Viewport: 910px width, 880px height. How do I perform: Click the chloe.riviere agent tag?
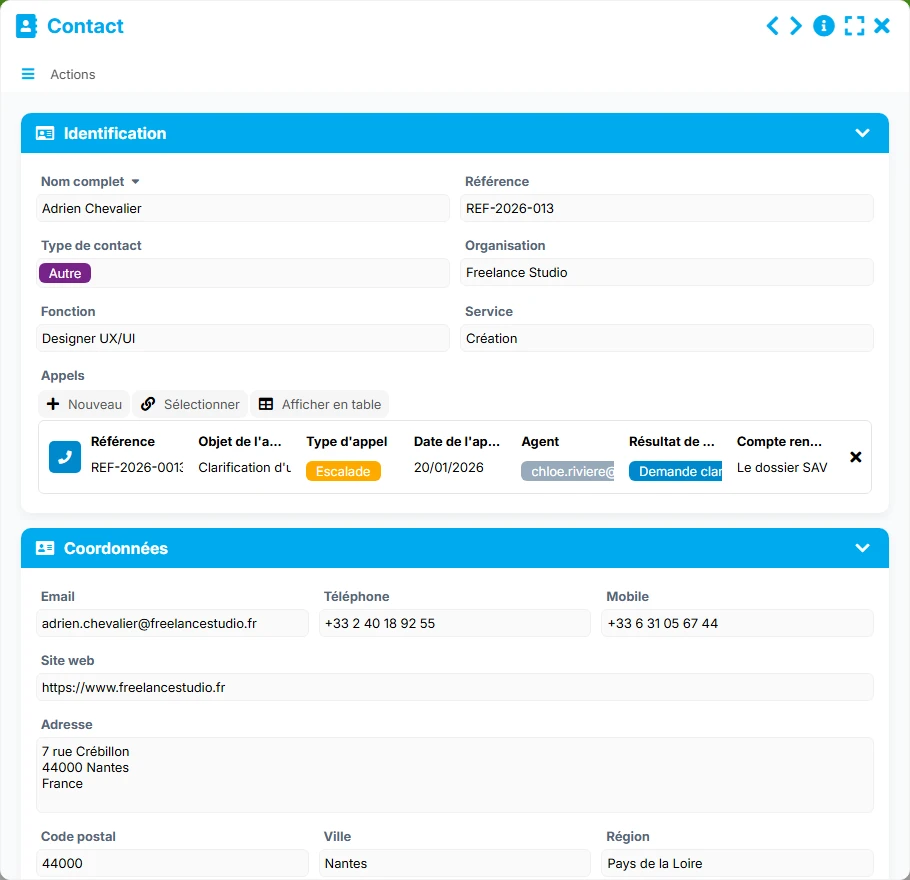click(x=567, y=471)
